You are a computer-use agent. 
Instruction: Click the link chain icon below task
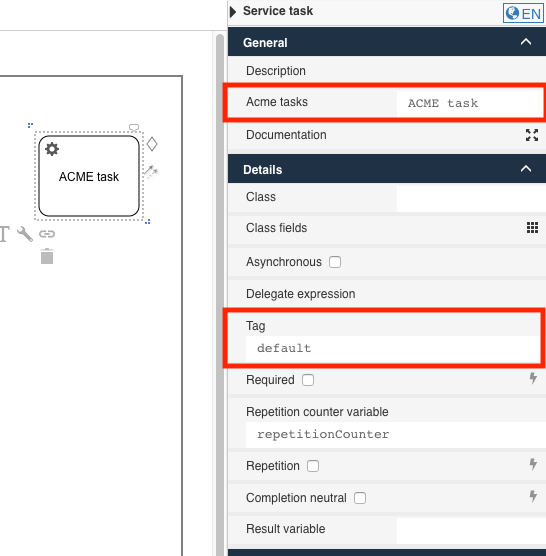click(x=47, y=234)
